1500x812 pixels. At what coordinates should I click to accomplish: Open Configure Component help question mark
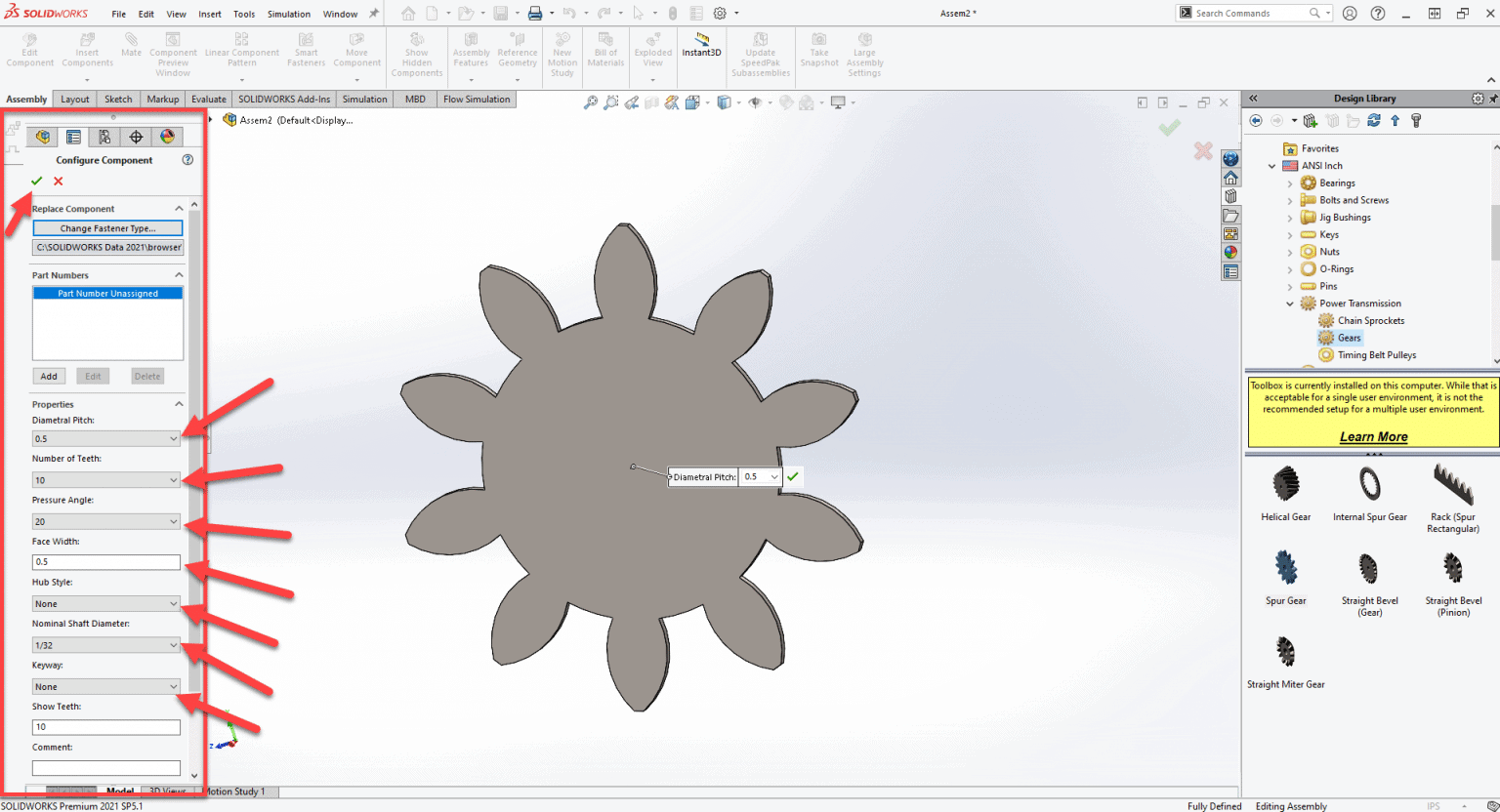187,160
